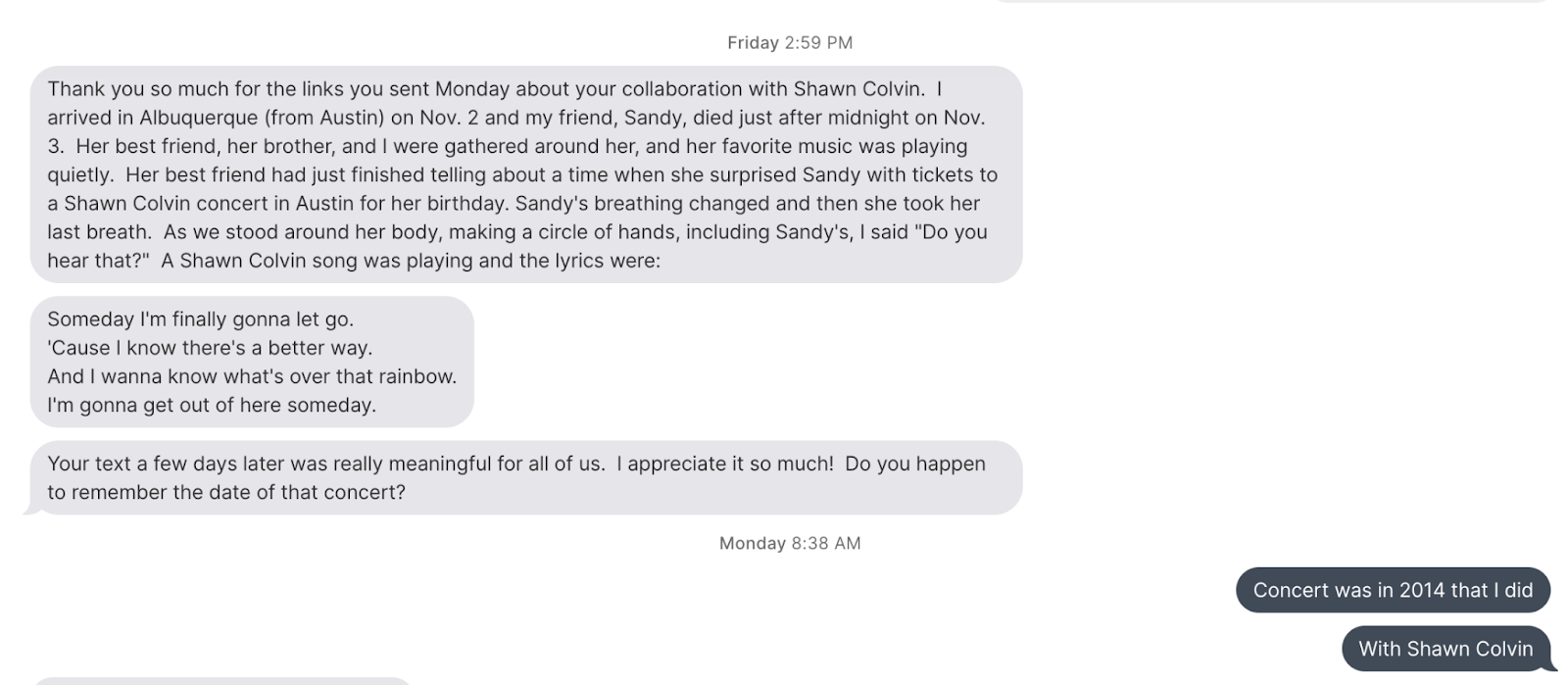This screenshot has width=1568, height=685.
Task: Click the lyrics message bubble
Action: tap(251, 362)
